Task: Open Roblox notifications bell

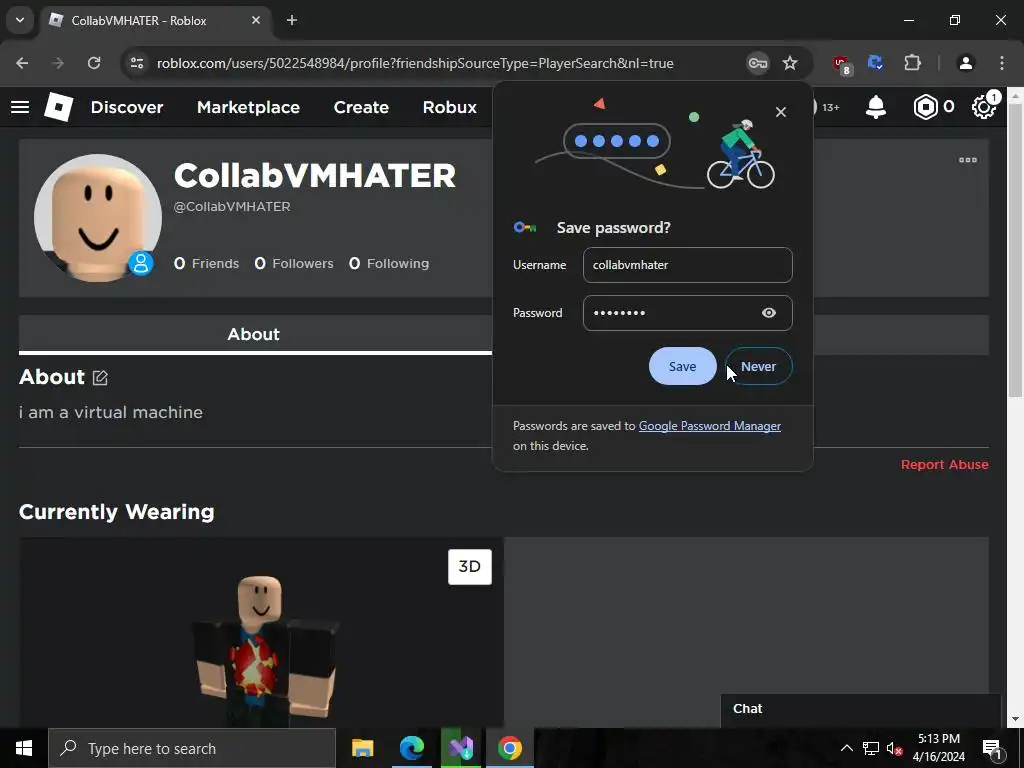Action: coord(876,107)
